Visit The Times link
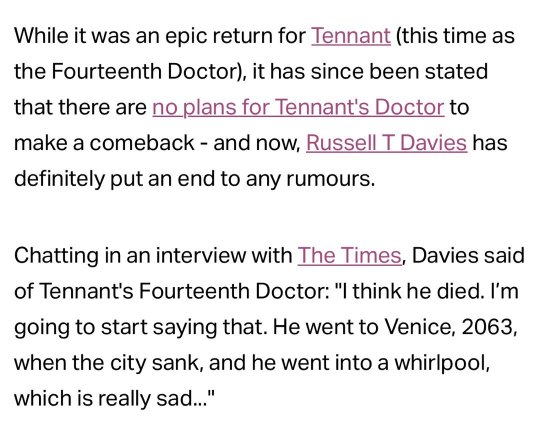 [x=349, y=256]
